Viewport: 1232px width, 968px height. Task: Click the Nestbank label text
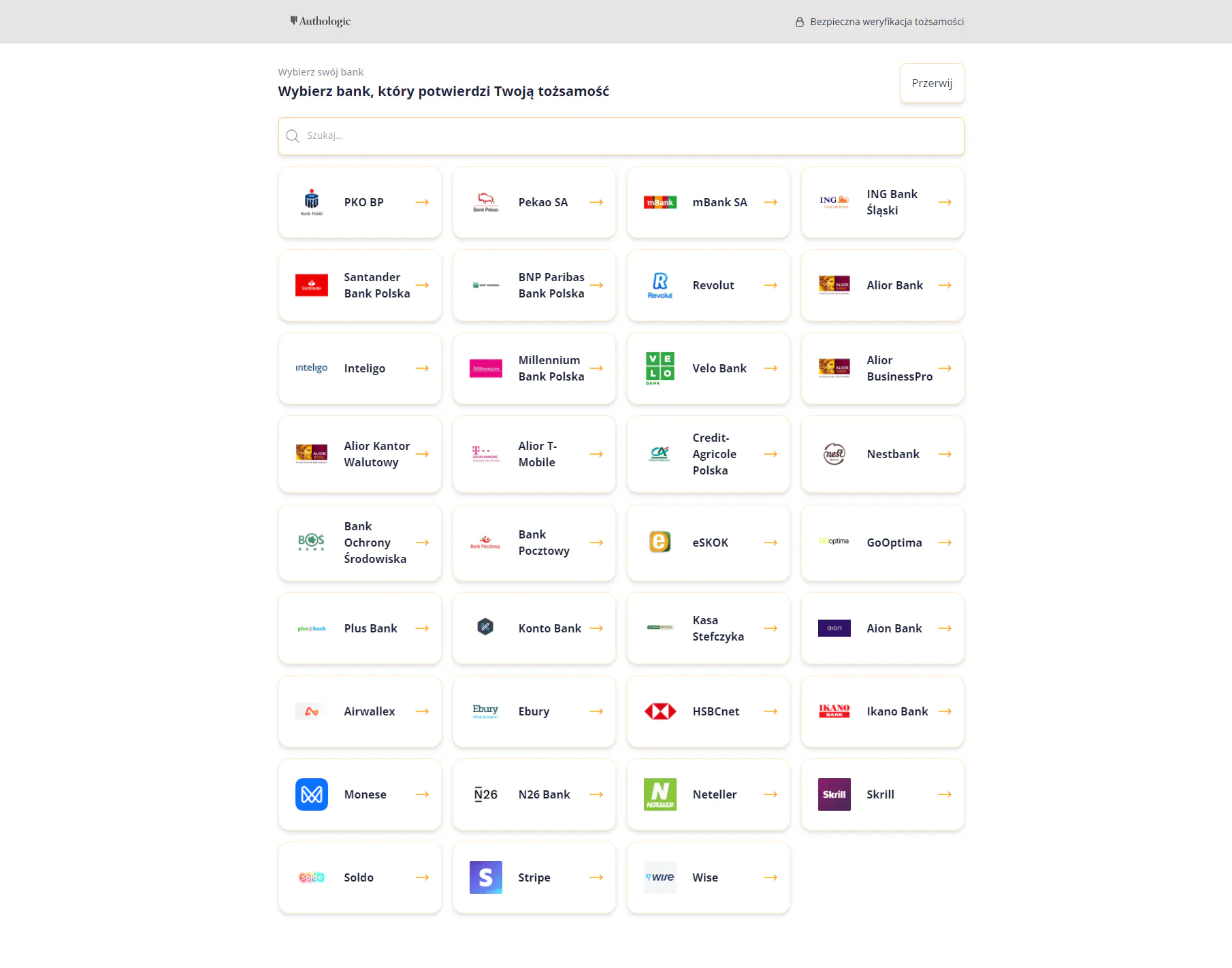pos(893,454)
